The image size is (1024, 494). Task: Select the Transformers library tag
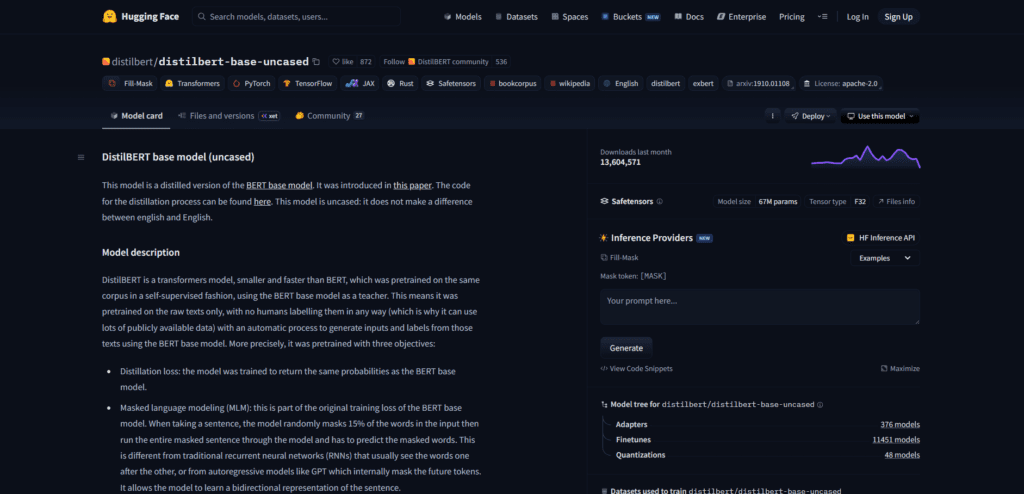coord(193,84)
